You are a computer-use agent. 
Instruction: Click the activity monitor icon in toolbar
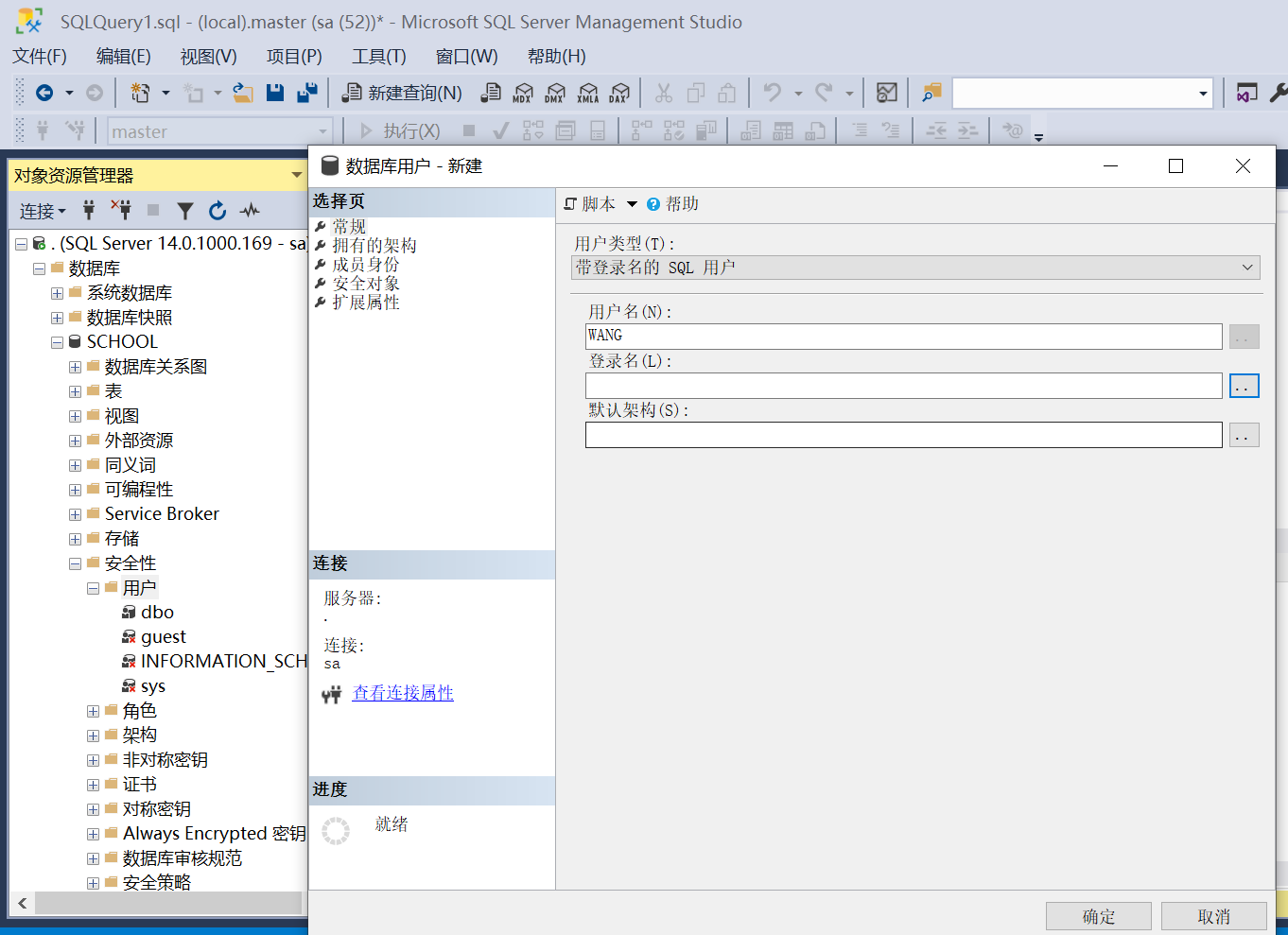886,93
